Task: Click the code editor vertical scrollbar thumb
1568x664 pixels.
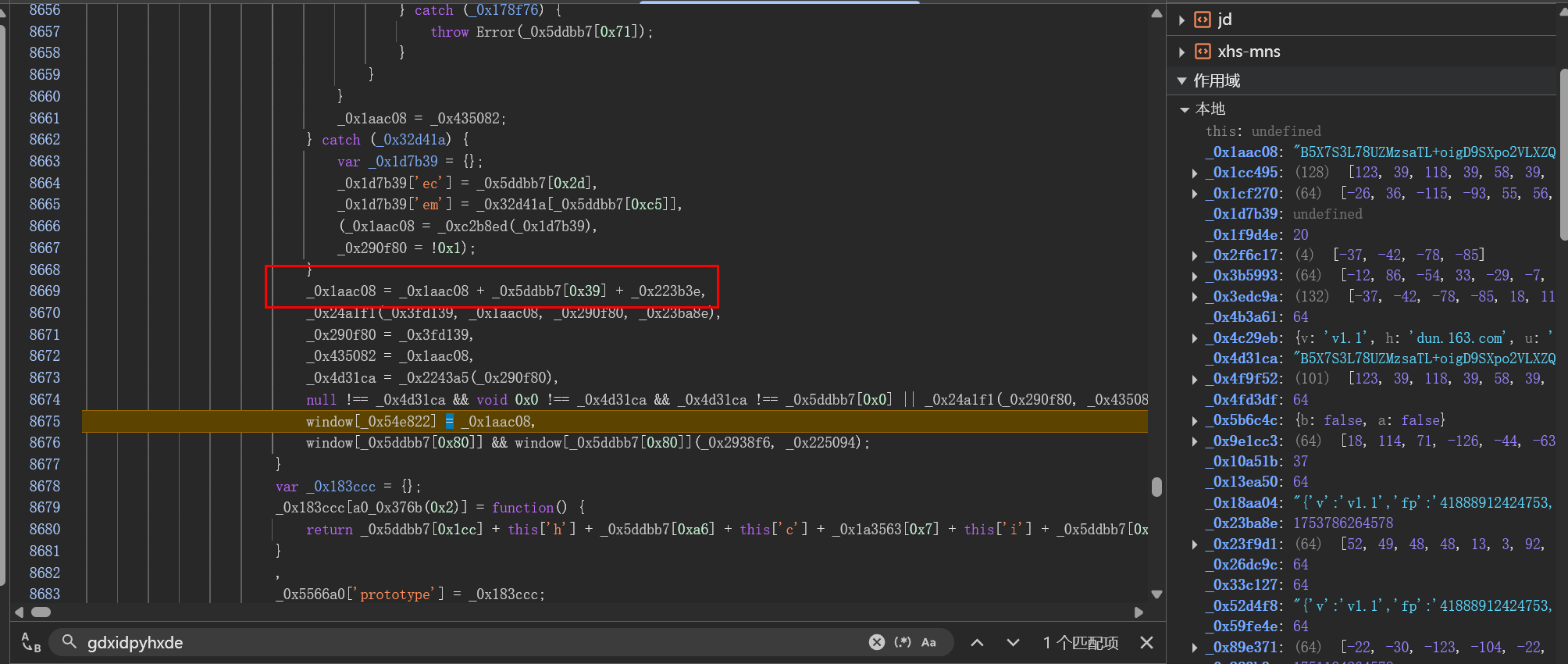Action: (1156, 487)
